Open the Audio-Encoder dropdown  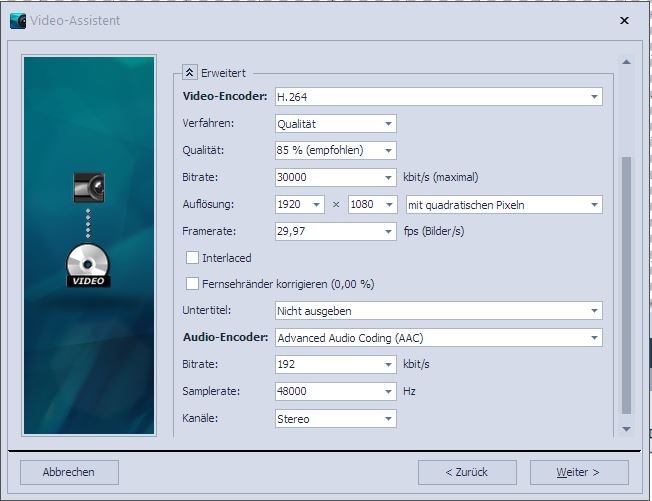point(439,338)
